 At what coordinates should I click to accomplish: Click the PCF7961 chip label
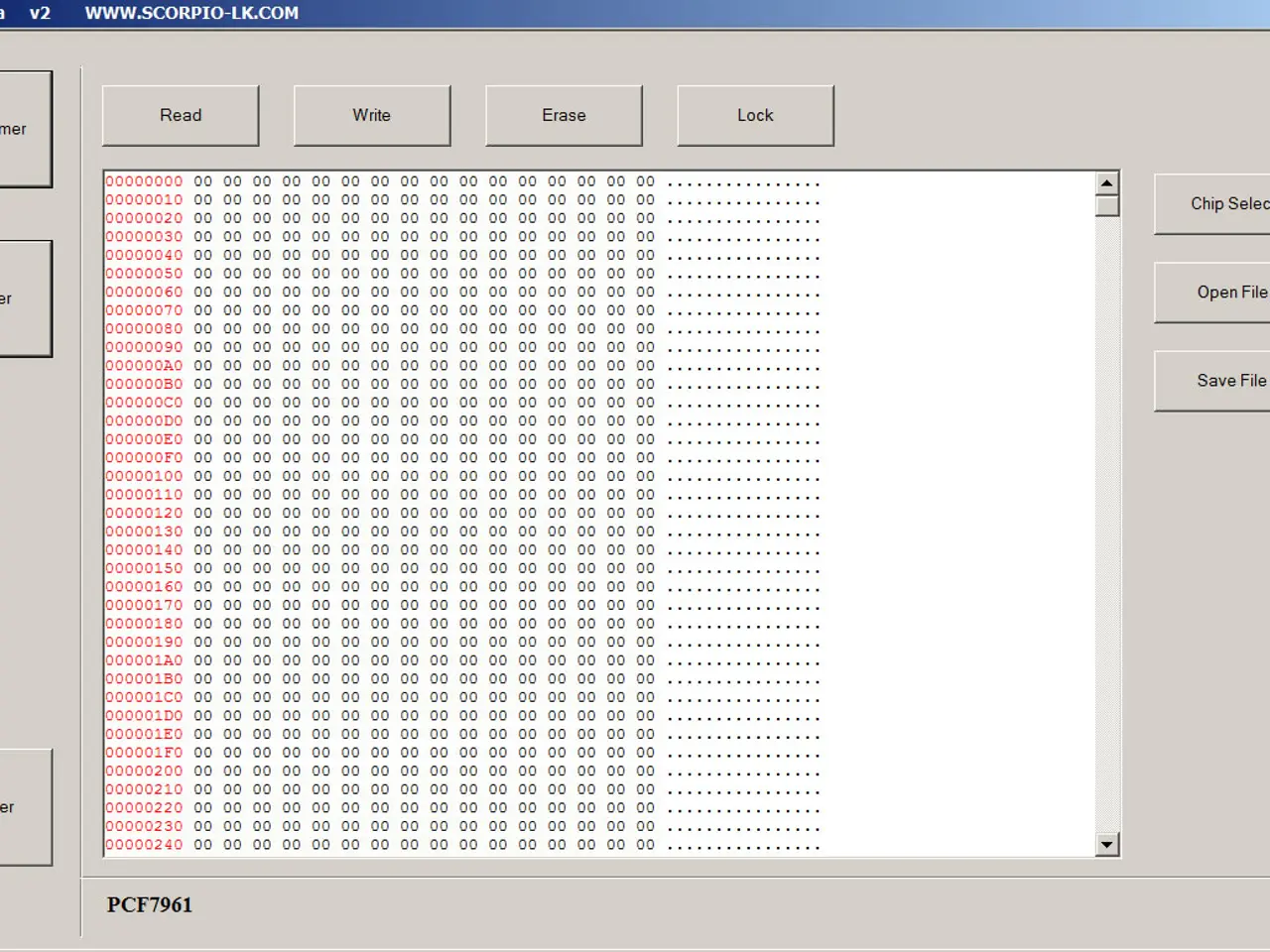click(x=150, y=904)
